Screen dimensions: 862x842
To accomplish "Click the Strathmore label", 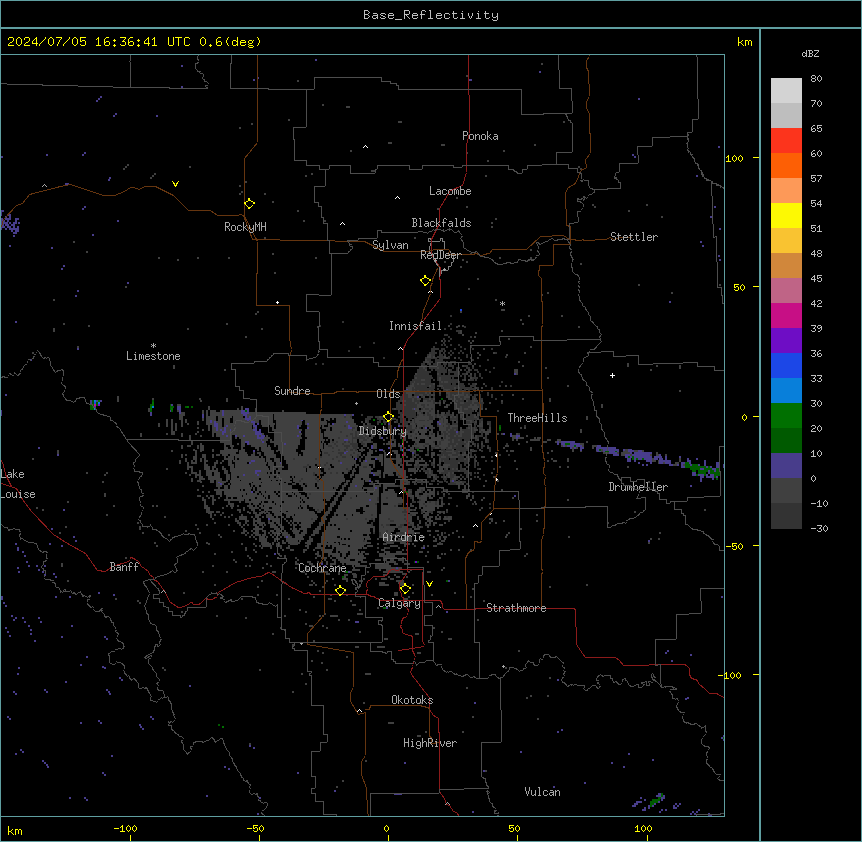I will [x=516, y=608].
